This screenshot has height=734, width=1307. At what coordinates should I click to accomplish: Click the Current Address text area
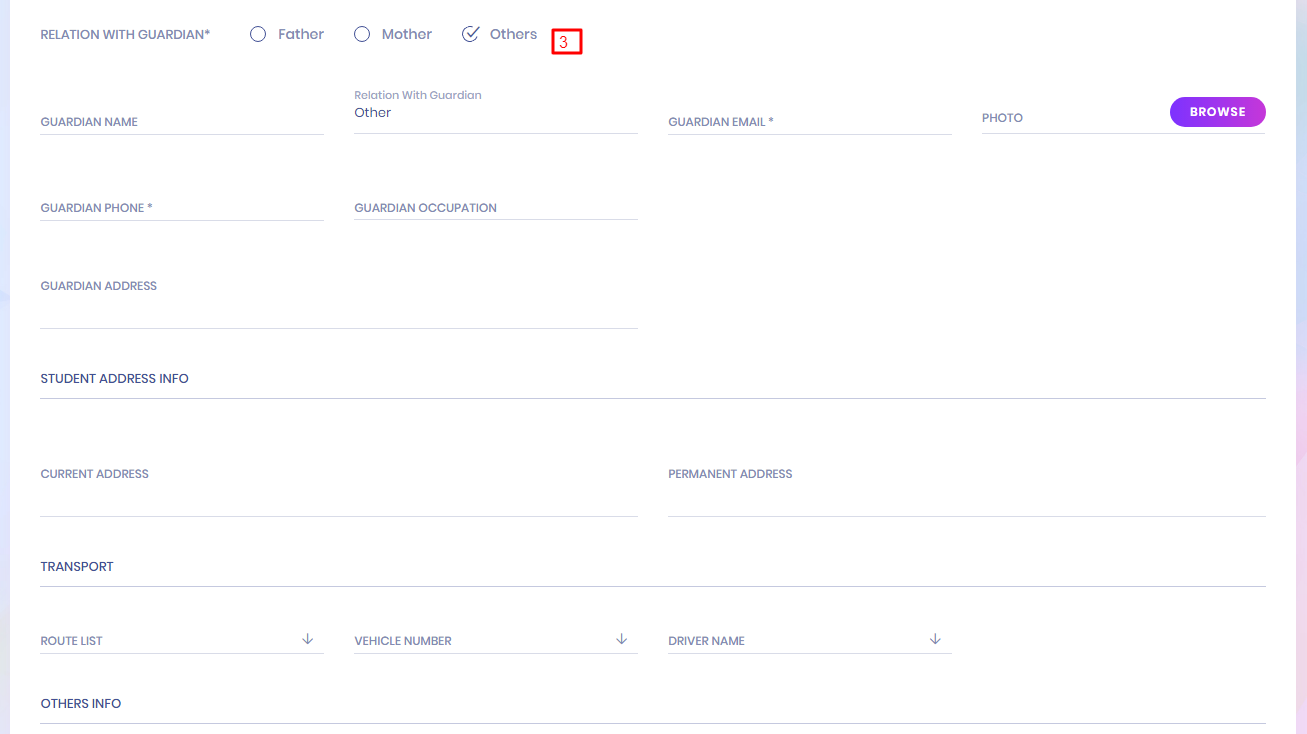point(338,490)
